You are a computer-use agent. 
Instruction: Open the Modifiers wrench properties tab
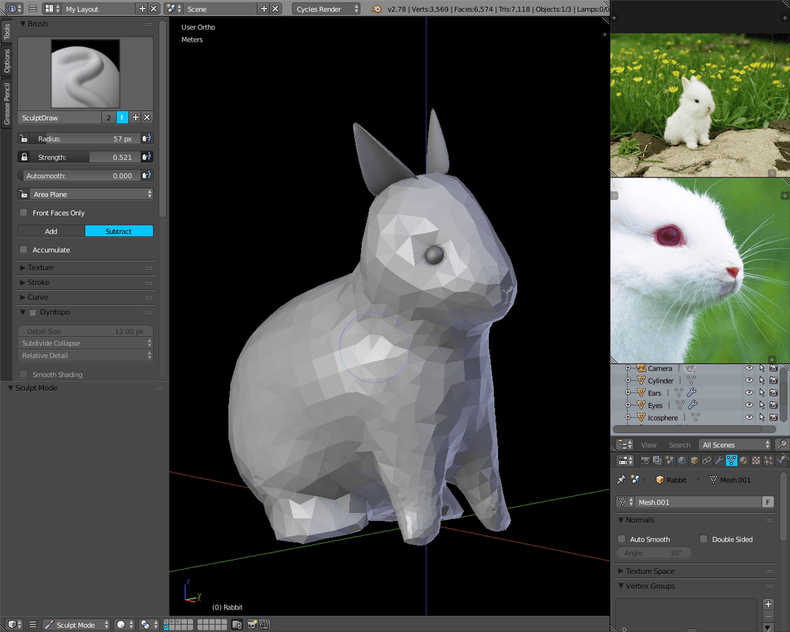[x=718, y=460]
